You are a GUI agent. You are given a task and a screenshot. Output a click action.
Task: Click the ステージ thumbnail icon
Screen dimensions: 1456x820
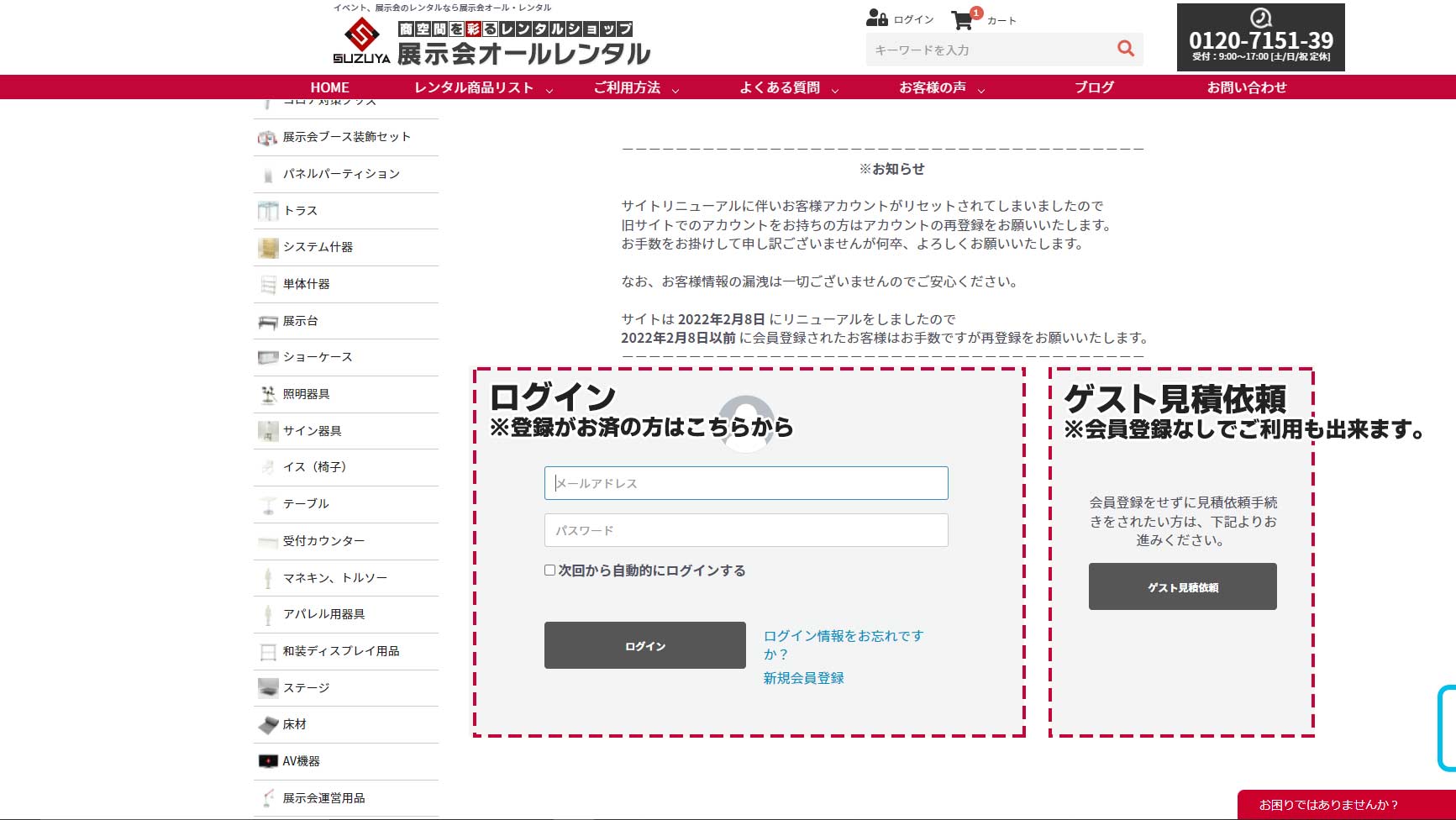[267, 689]
